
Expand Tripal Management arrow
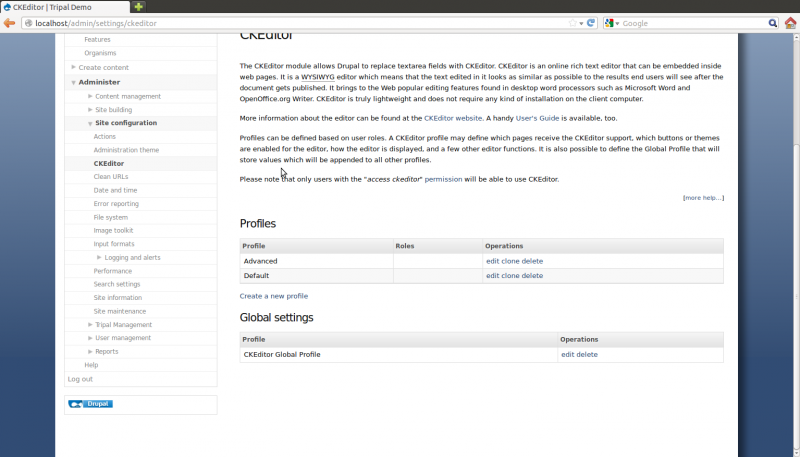[90, 324]
